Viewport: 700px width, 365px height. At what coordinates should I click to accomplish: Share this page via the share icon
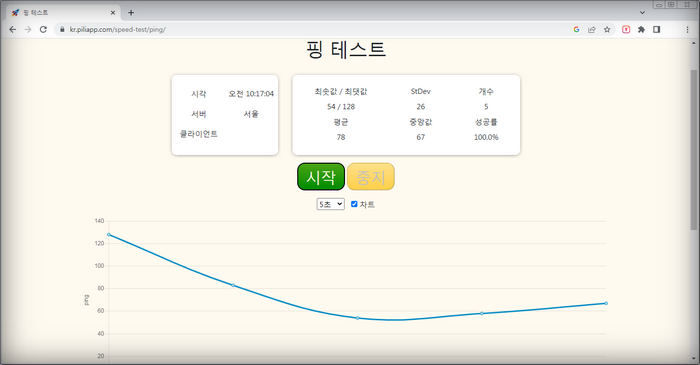click(592, 29)
